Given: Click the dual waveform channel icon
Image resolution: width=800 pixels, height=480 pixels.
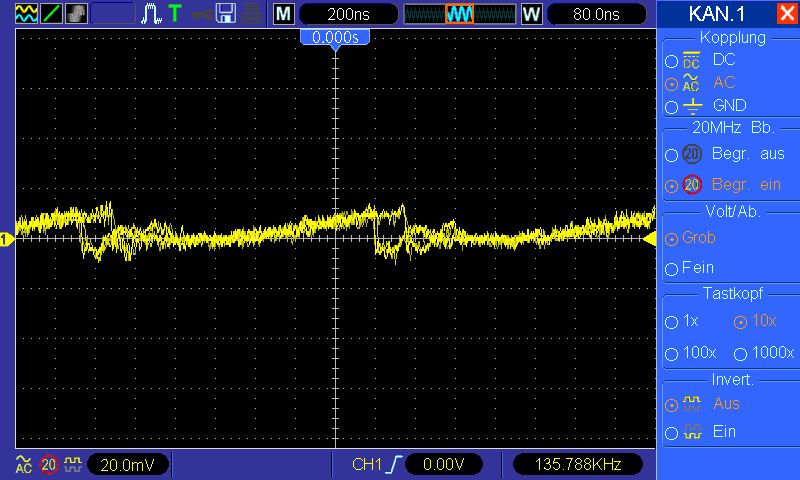Looking at the screenshot, I should click(24, 14).
